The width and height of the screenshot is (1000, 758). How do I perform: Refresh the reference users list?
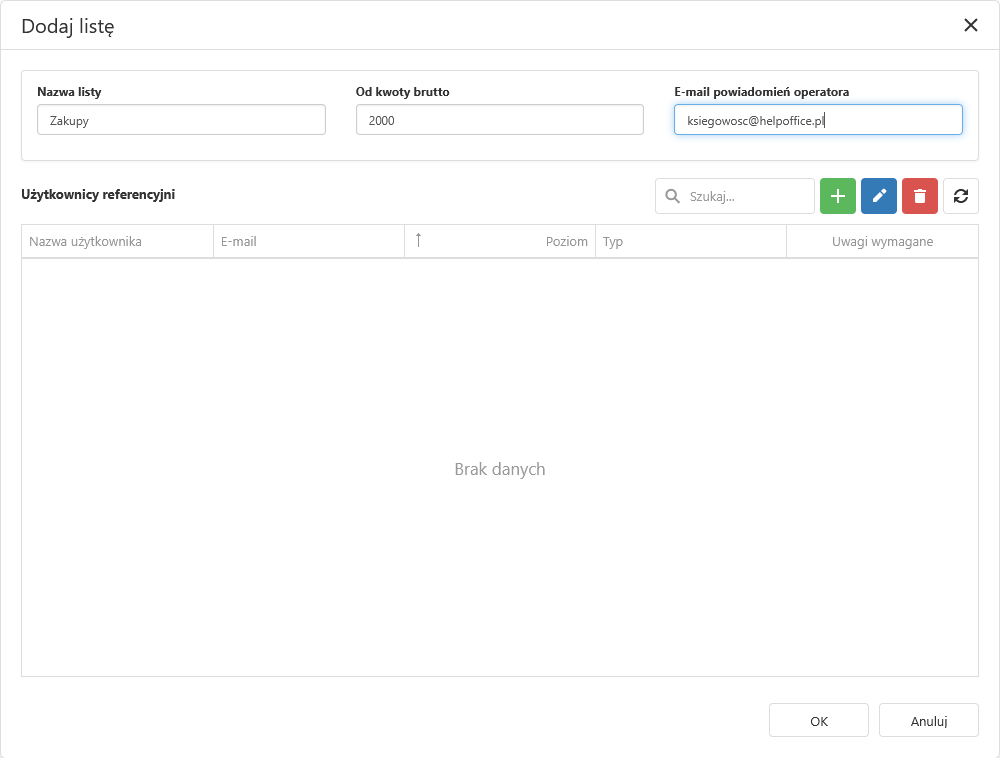(960, 196)
